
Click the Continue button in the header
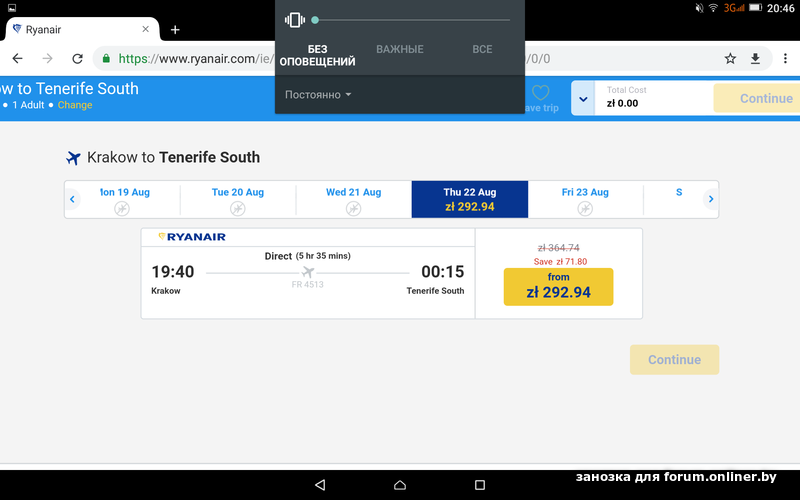point(757,98)
